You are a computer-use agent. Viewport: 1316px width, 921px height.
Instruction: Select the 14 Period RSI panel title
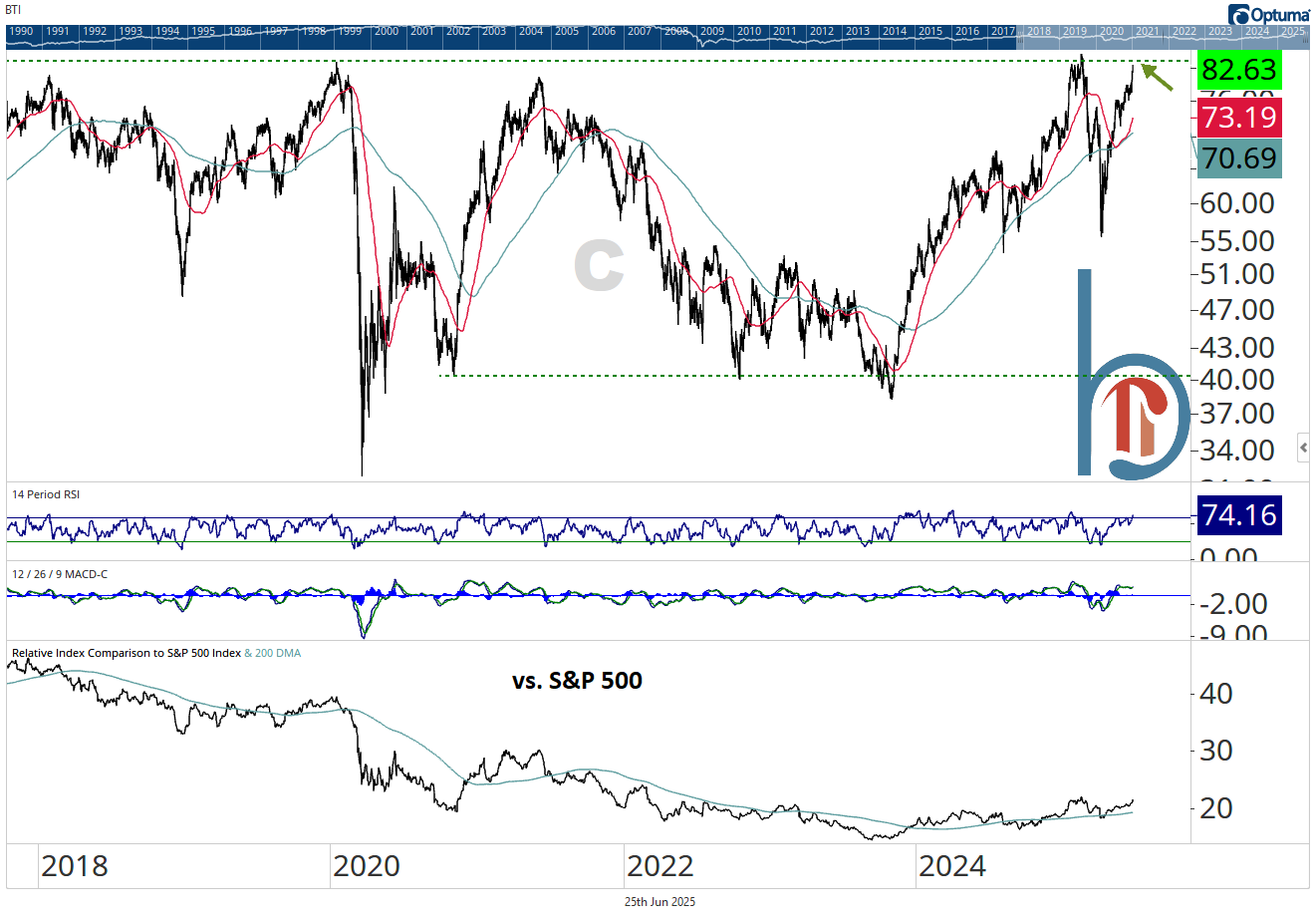click(x=45, y=494)
